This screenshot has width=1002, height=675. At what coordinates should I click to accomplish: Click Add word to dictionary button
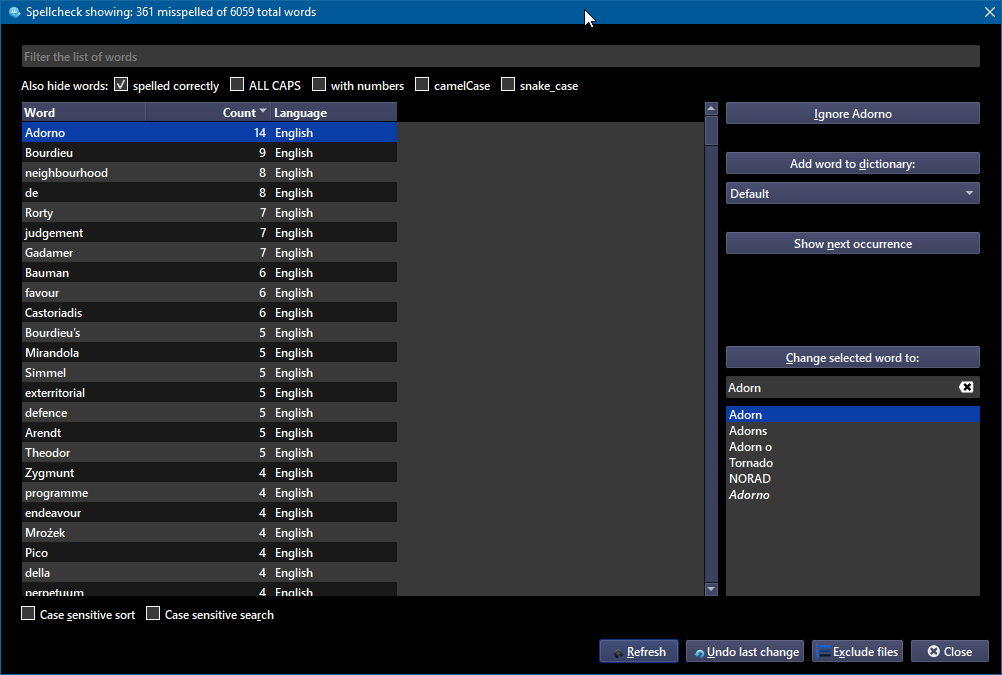coord(852,164)
